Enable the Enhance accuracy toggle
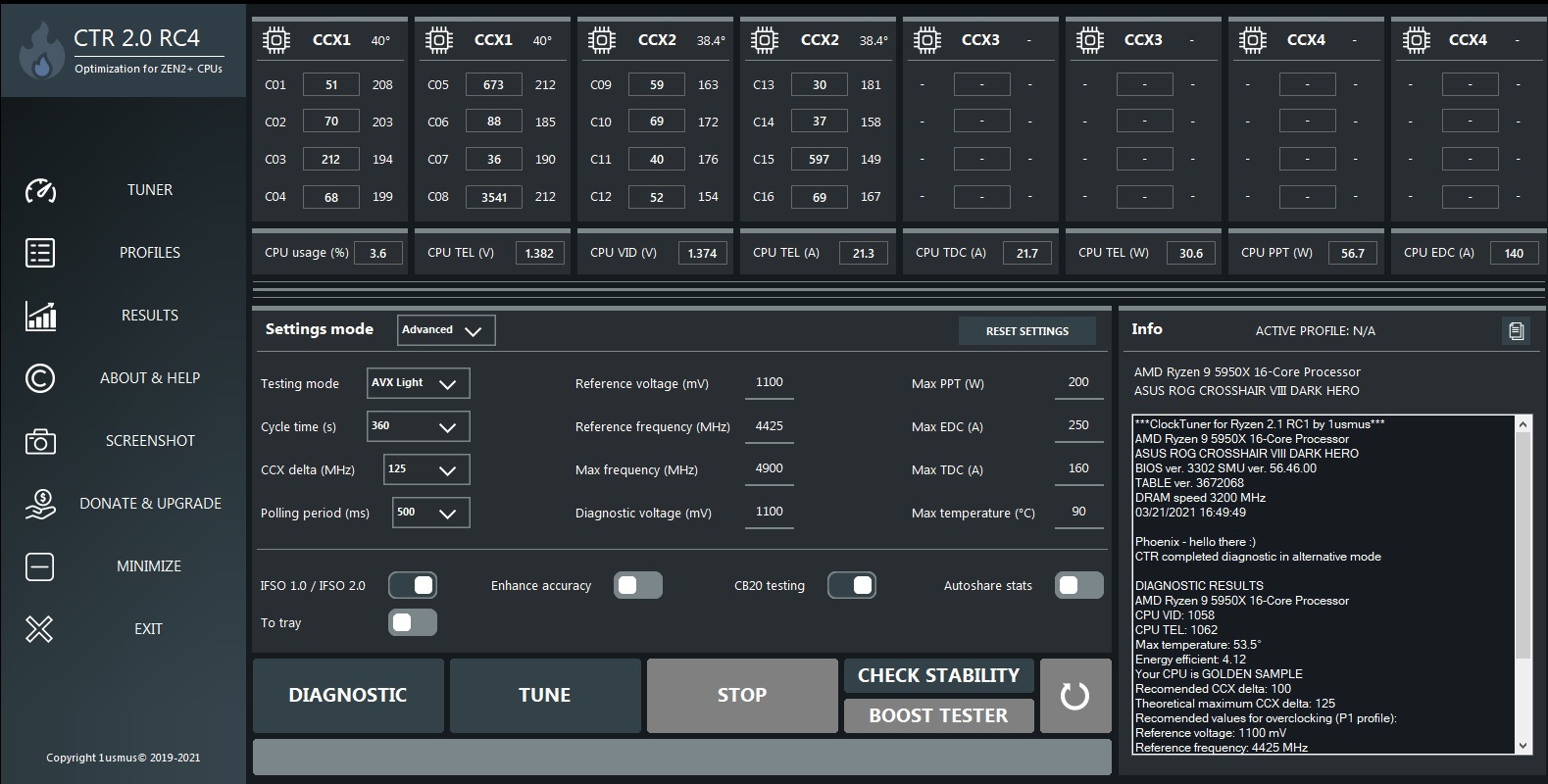 tap(638, 585)
